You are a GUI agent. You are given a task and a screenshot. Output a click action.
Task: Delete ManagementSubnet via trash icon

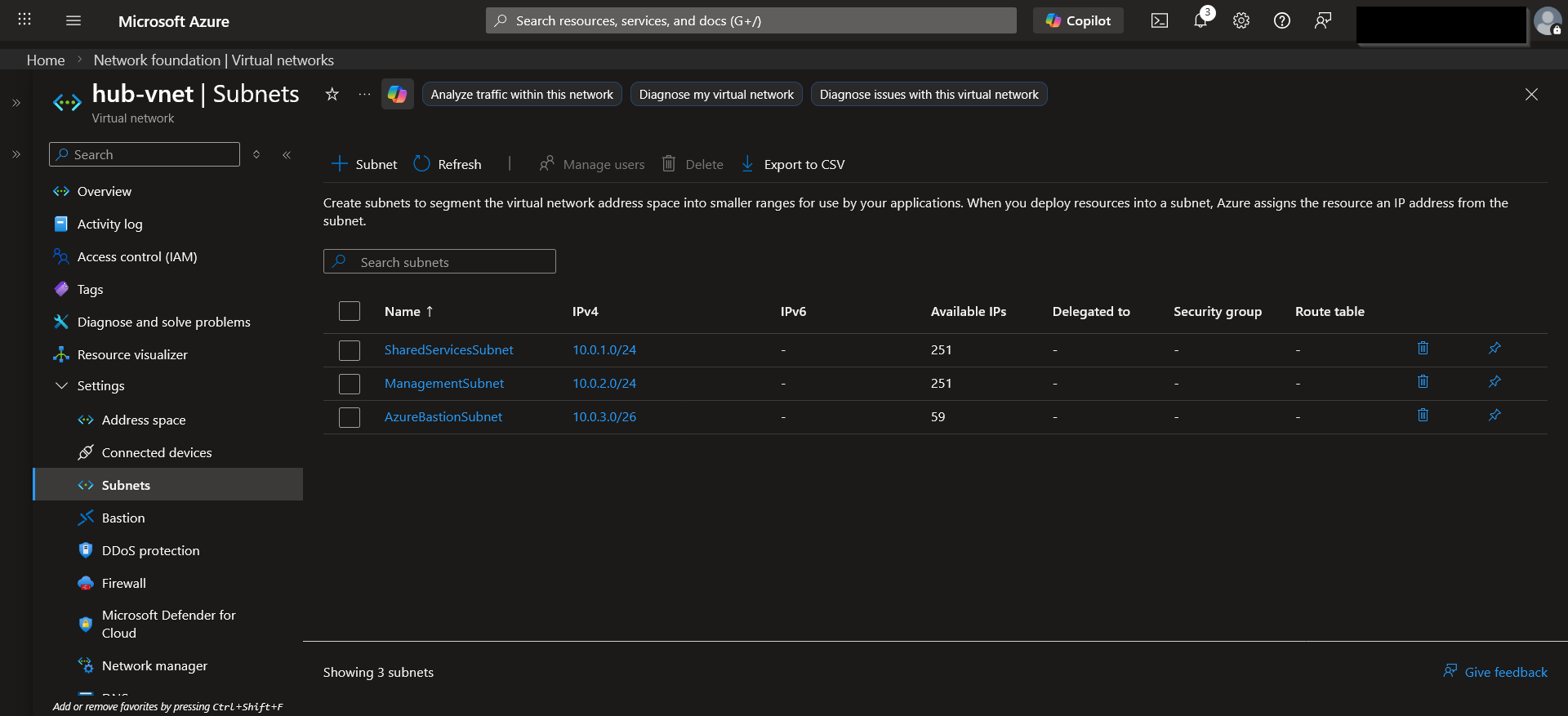pyautogui.click(x=1423, y=382)
